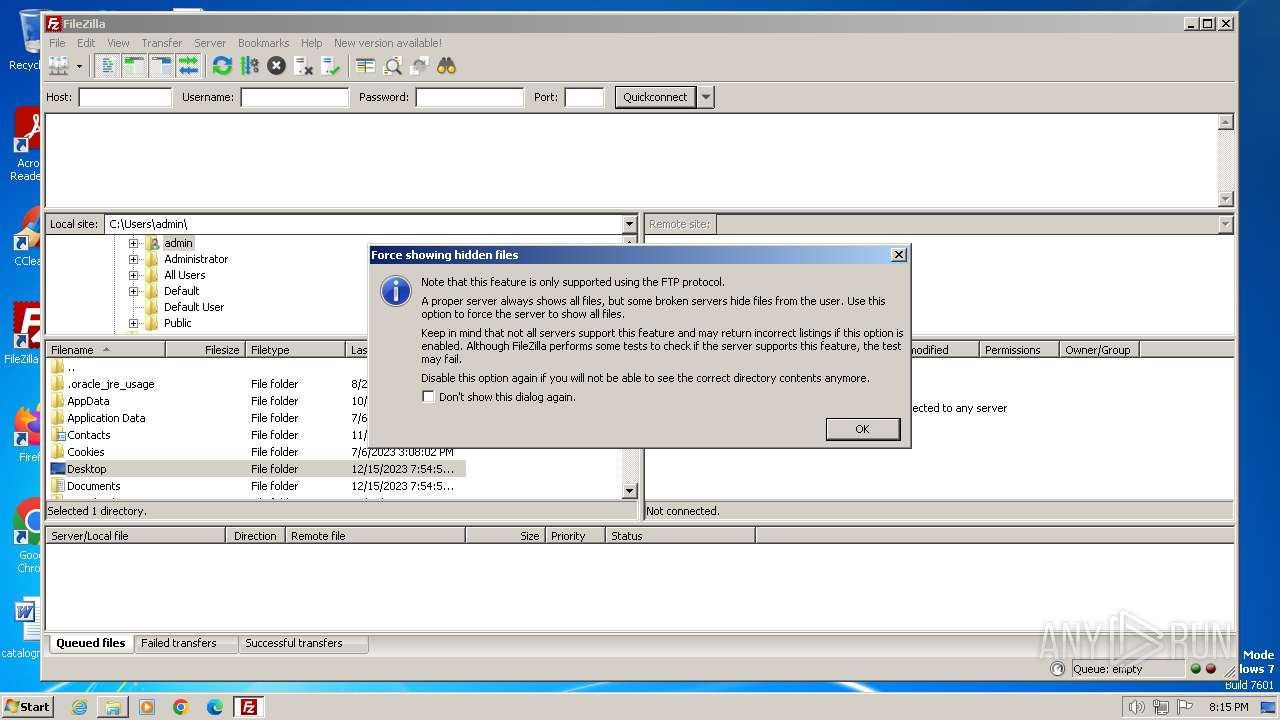Toggle message log display
The width and height of the screenshot is (1280, 720).
[x=108, y=66]
